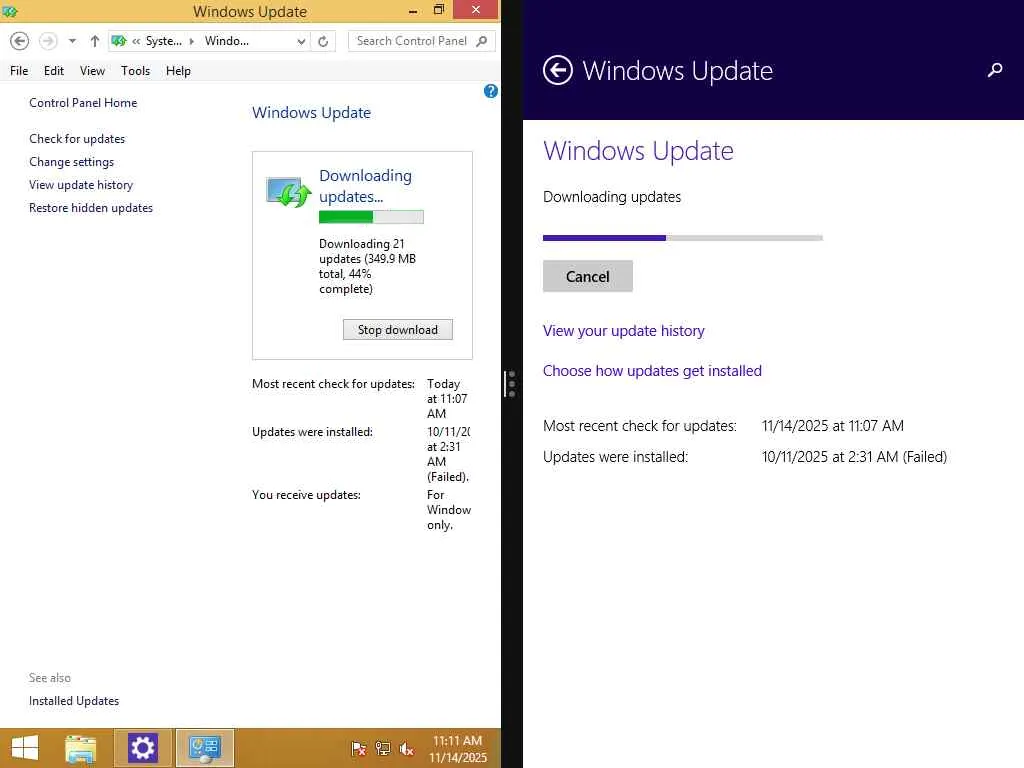This screenshot has width=1024, height=768.
Task: Expand address bar history dropdown
Action: click(x=301, y=41)
